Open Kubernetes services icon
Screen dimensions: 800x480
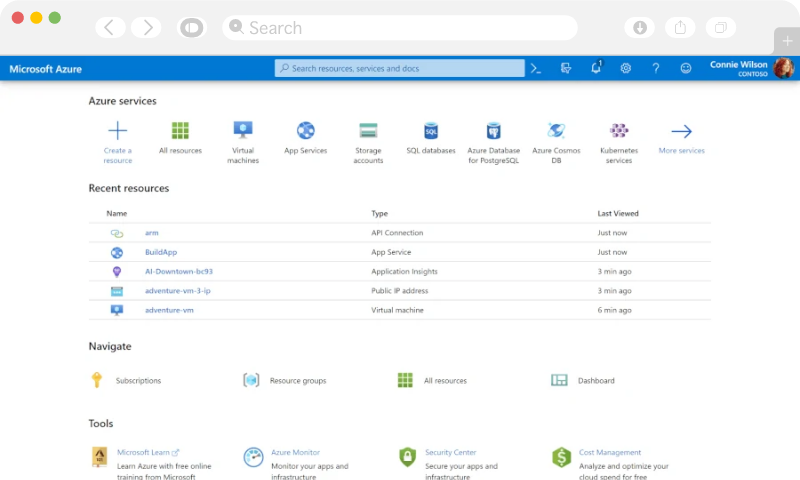[619, 131]
